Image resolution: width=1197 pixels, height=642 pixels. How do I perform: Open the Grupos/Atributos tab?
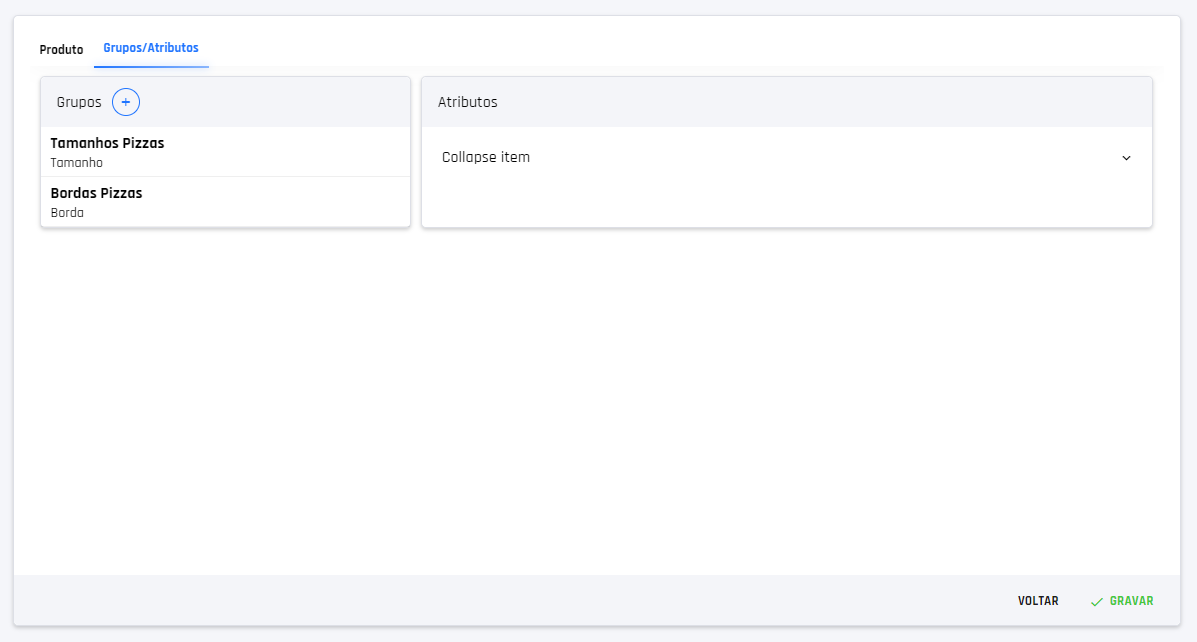click(151, 46)
